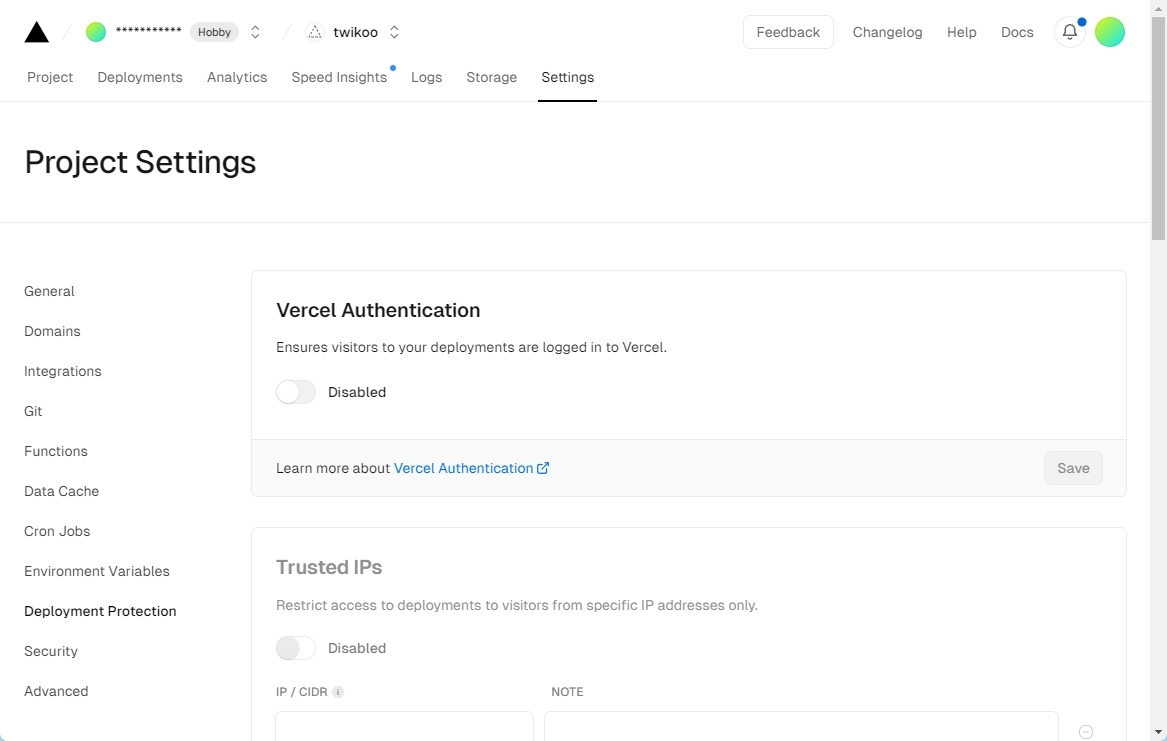This screenshot has height=741, width=1167.
Task: Switch to the Deployments tab
Action: (140, 77)
